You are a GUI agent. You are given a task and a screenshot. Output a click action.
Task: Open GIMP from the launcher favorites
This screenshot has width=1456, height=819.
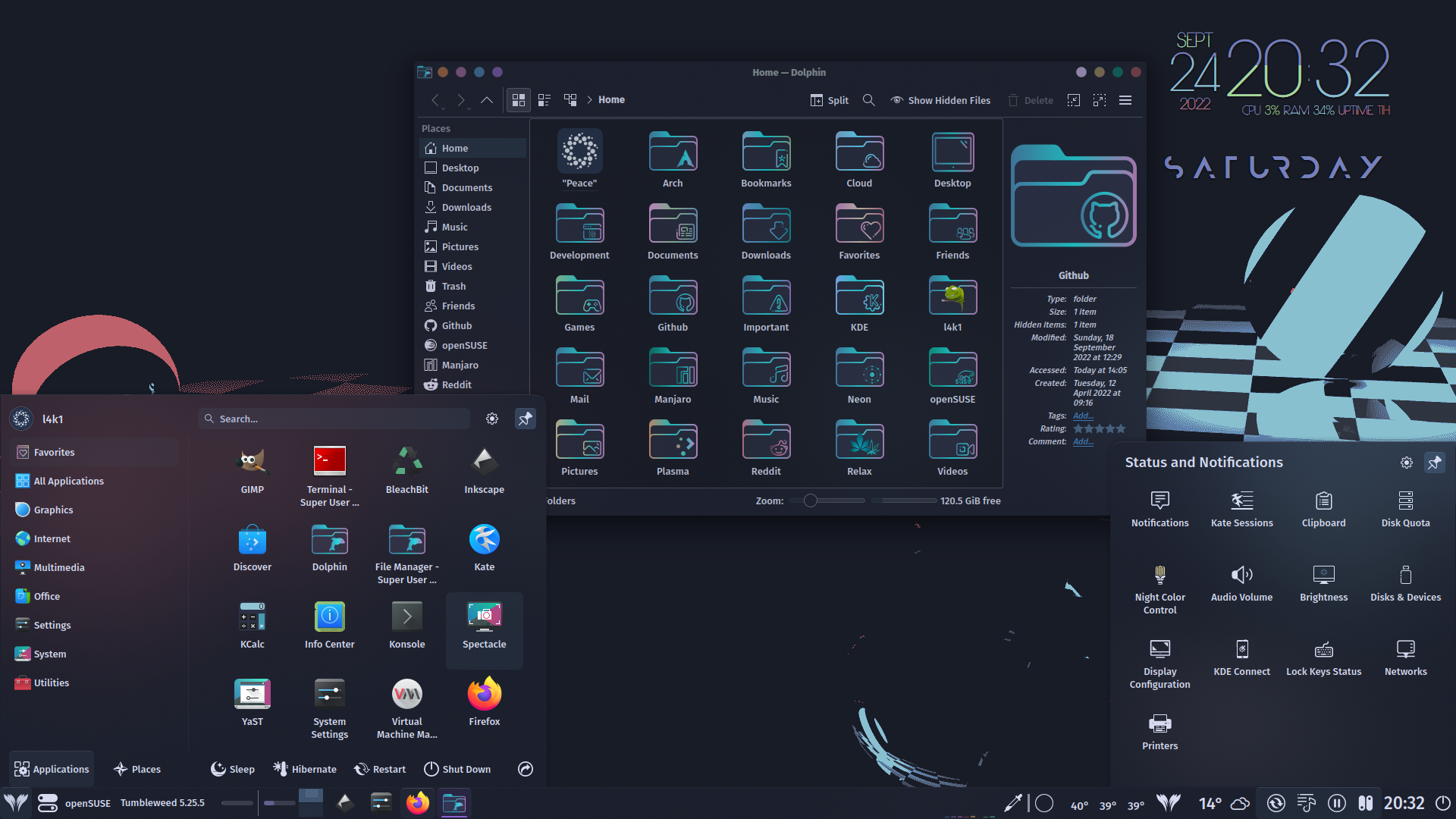pyautogui.click(x=252, y=470)
